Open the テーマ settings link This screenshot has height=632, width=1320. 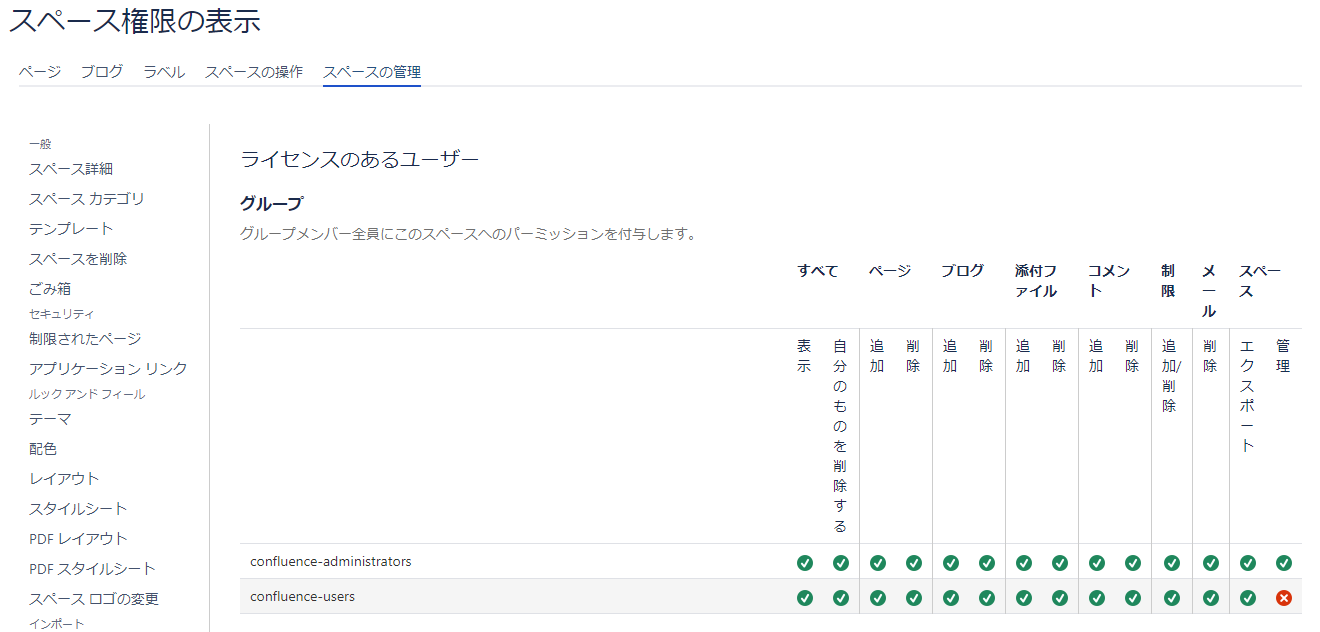(x=50, y=419)
